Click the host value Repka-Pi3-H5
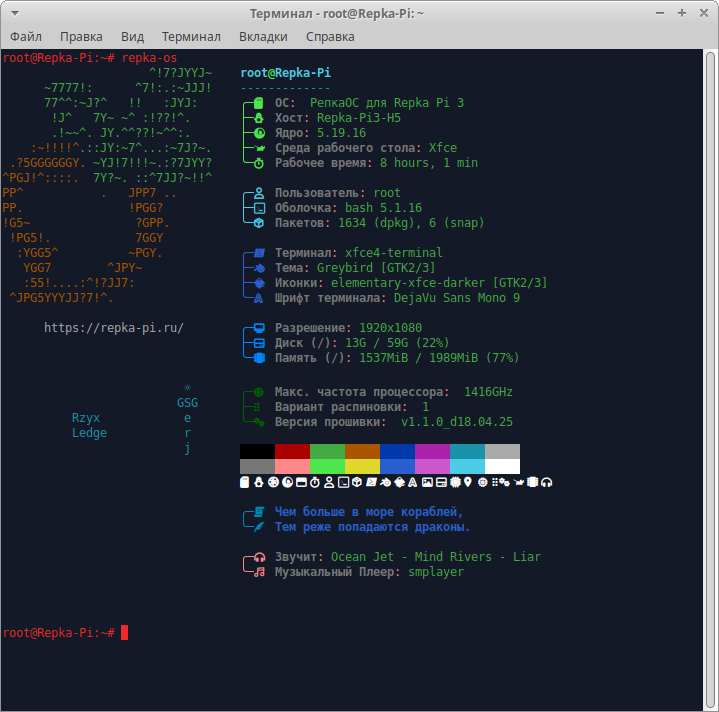719x712 pixels. click(x=359, y=118)
